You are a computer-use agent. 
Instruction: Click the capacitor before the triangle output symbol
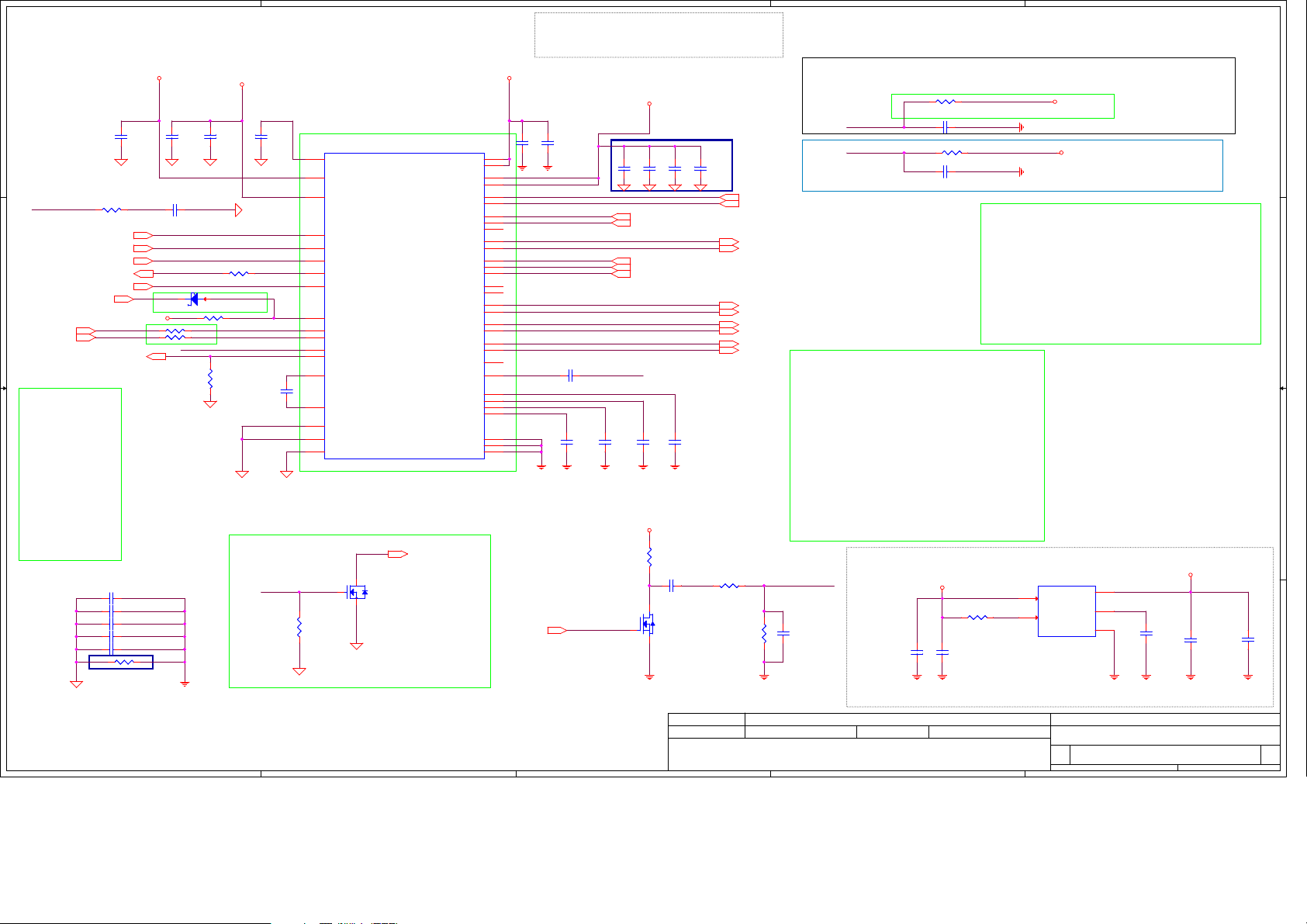(x=175, y=210)
